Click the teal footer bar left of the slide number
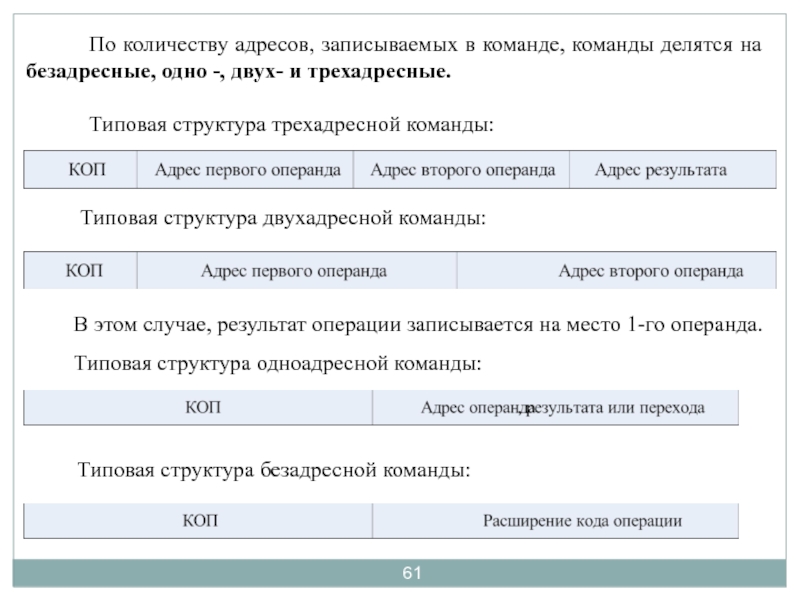 (x=200, y=574)
